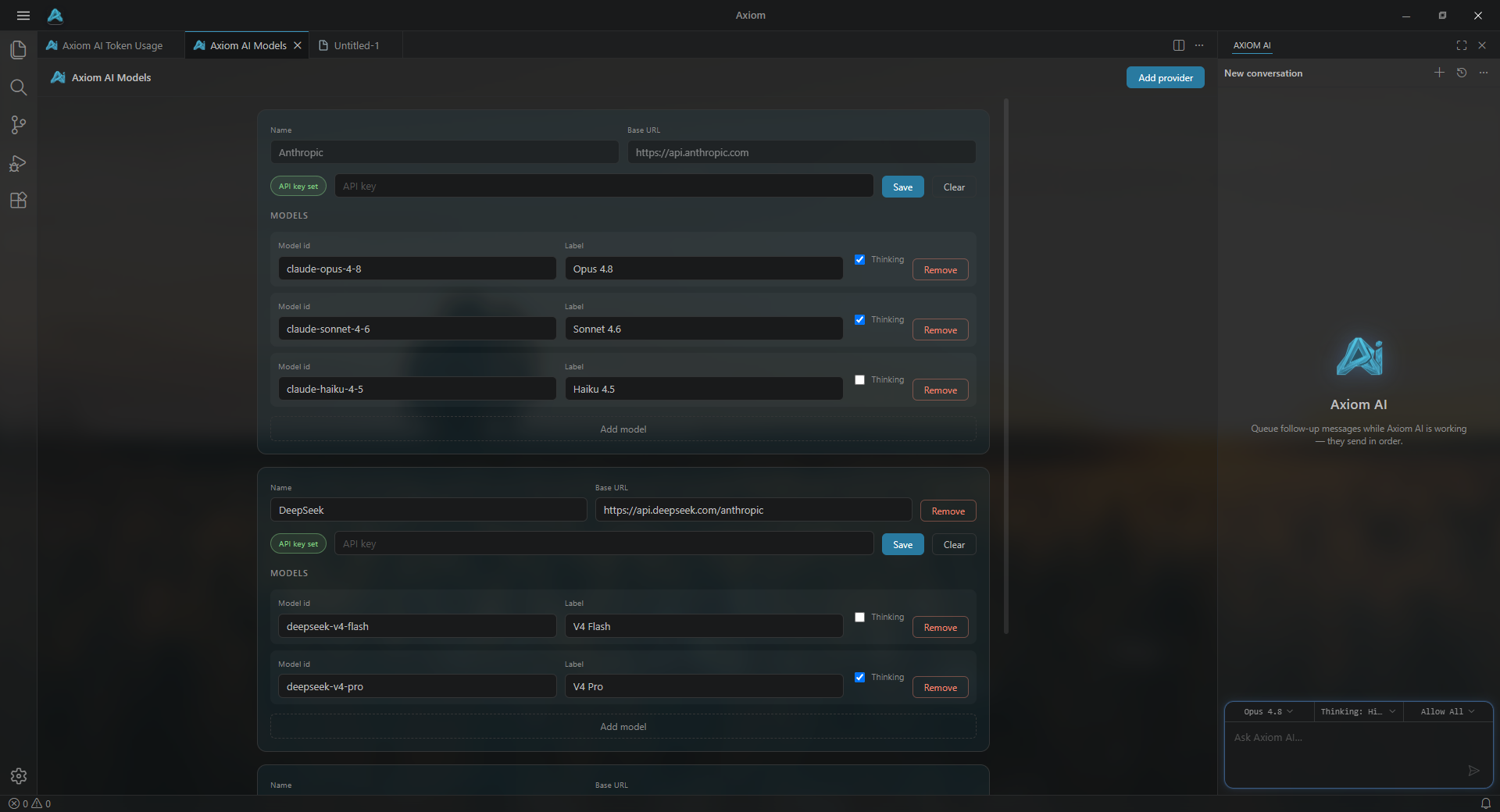
Task: Open conversation more options menu
Action: [x=1484, y=73]
